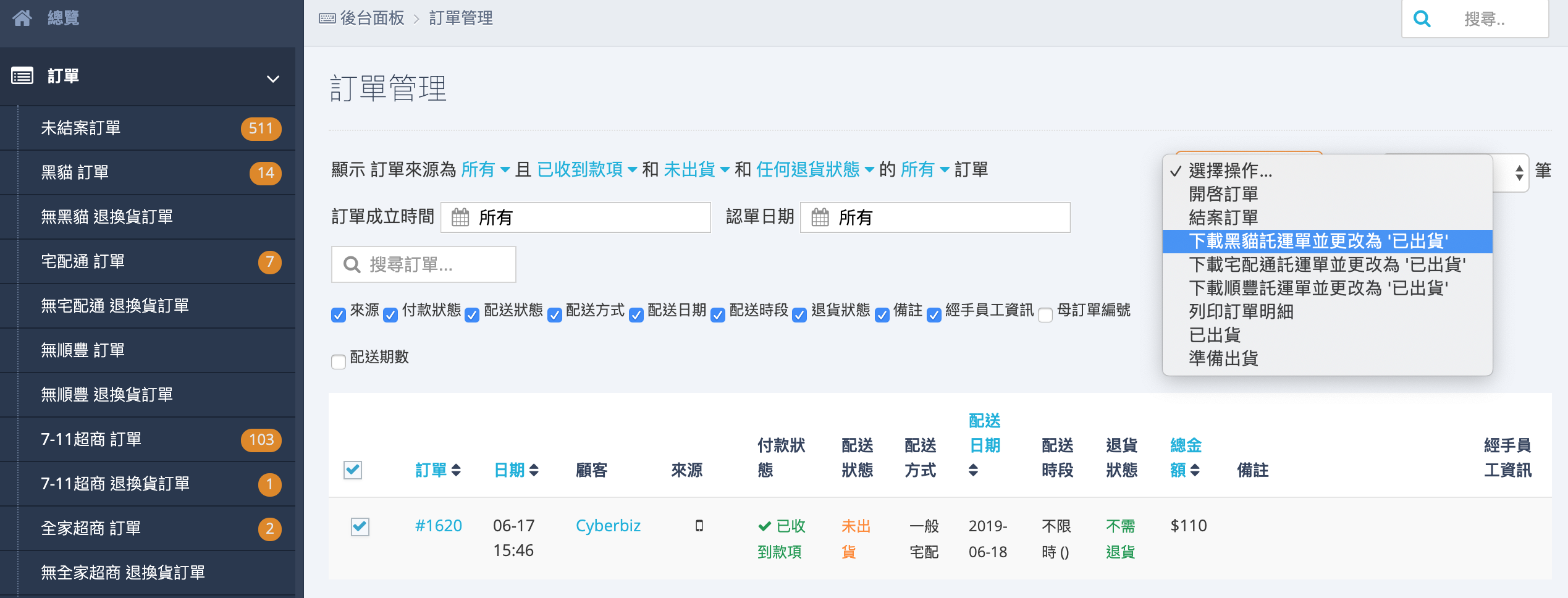Open customer Cyberbiz link
Viewport: 1568px width, 598px height.
pos(608,526)
